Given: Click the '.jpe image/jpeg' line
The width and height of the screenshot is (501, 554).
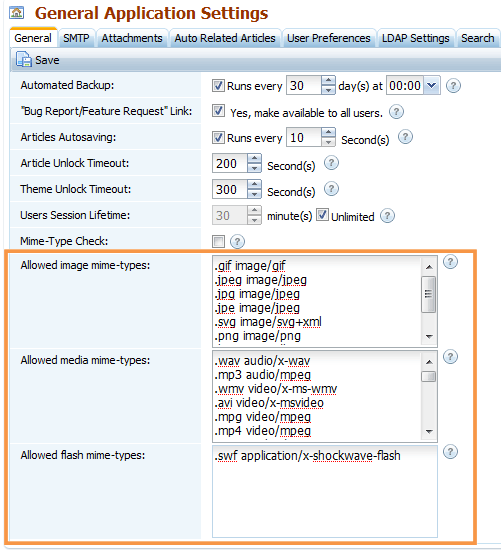Looking at the screenshot, I should (257, 308).
